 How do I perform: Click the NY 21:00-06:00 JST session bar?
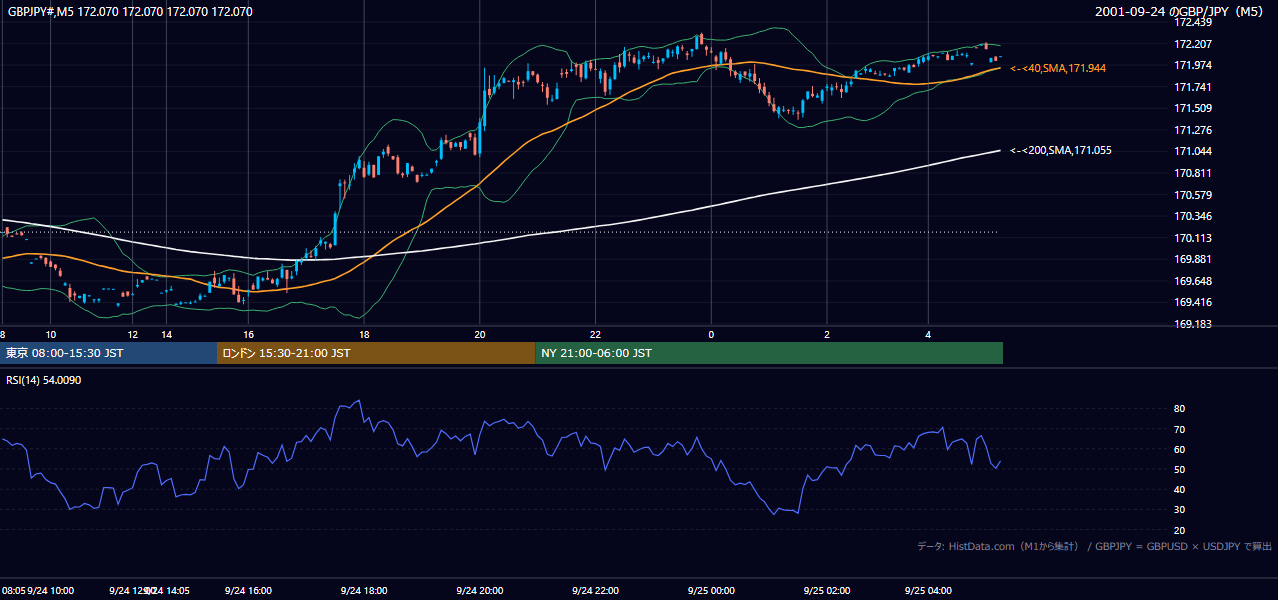pos(769,353)
